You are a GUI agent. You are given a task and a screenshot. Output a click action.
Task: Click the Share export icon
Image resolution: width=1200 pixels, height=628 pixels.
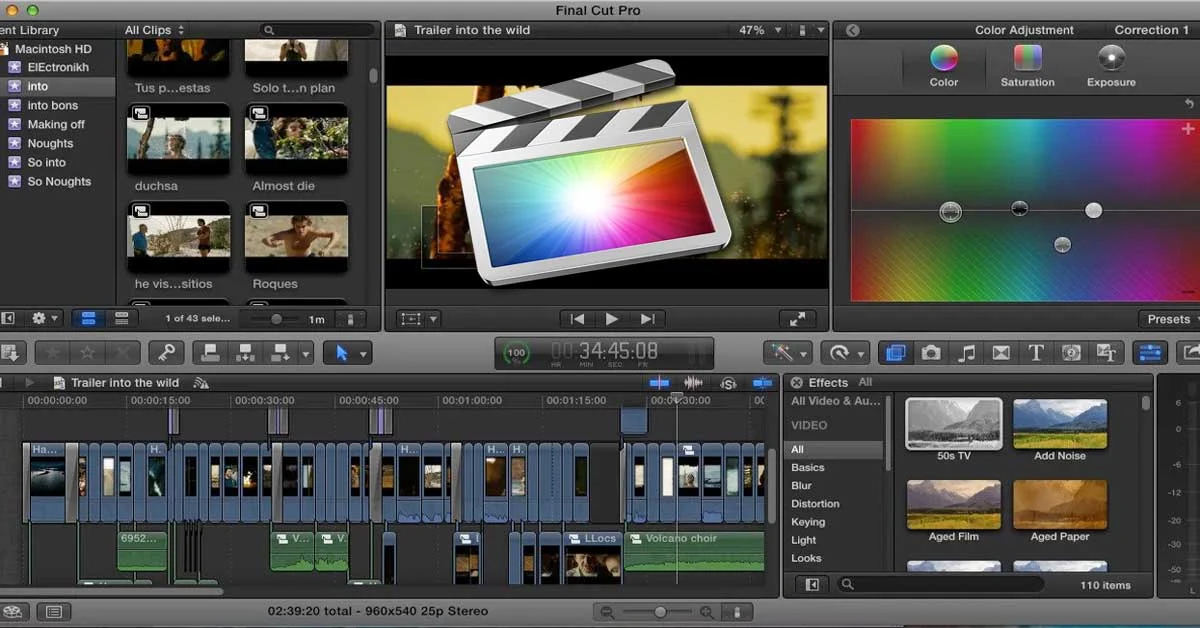(x=1190, y=352)
